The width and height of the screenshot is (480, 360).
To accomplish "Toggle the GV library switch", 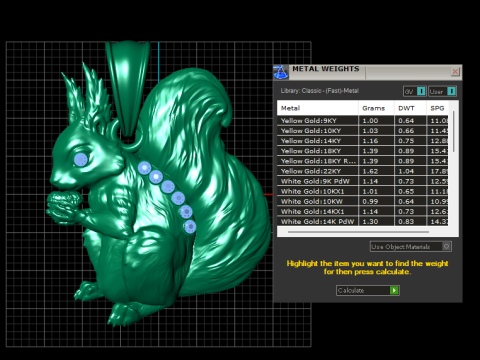I will click(x=415, y=91).
